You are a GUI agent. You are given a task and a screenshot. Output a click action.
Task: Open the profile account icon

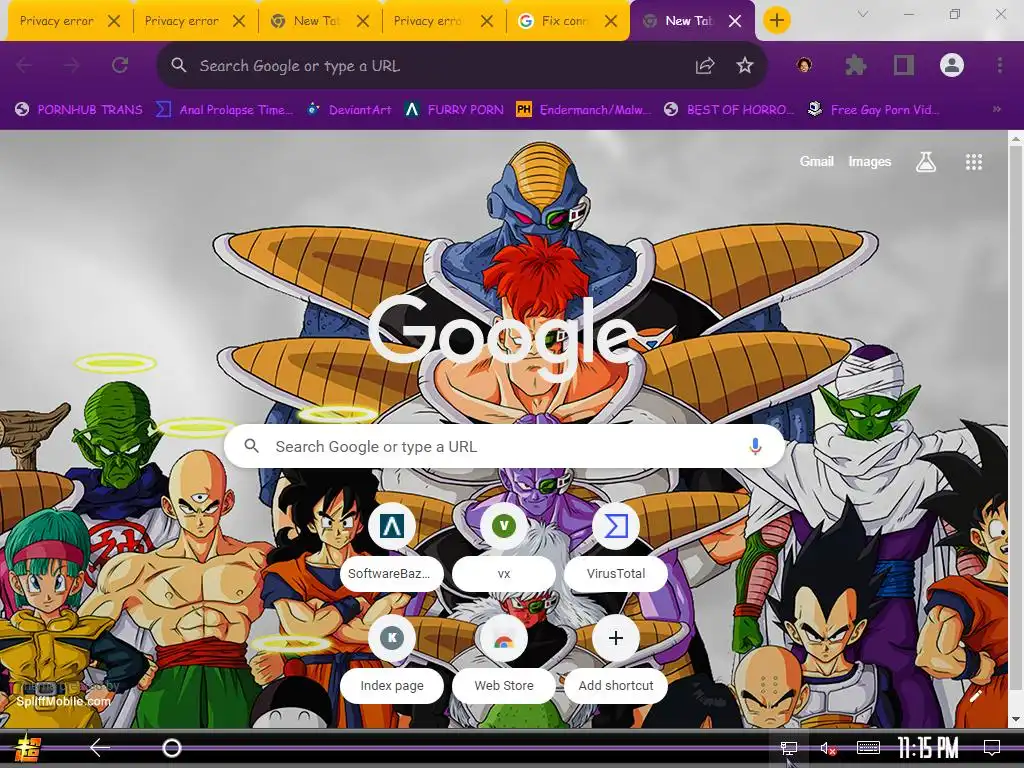[952, 65]
